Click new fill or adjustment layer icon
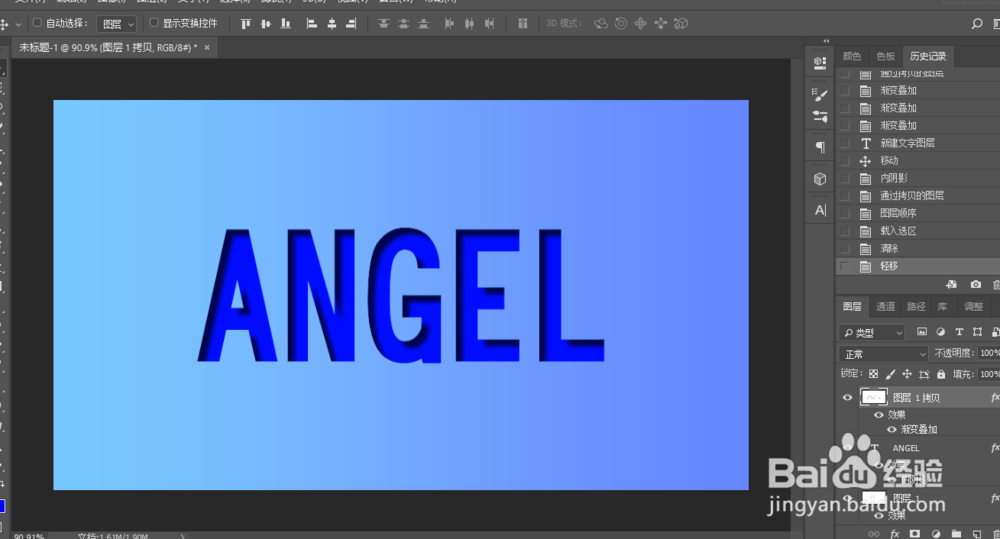 [x=936, y=533]
